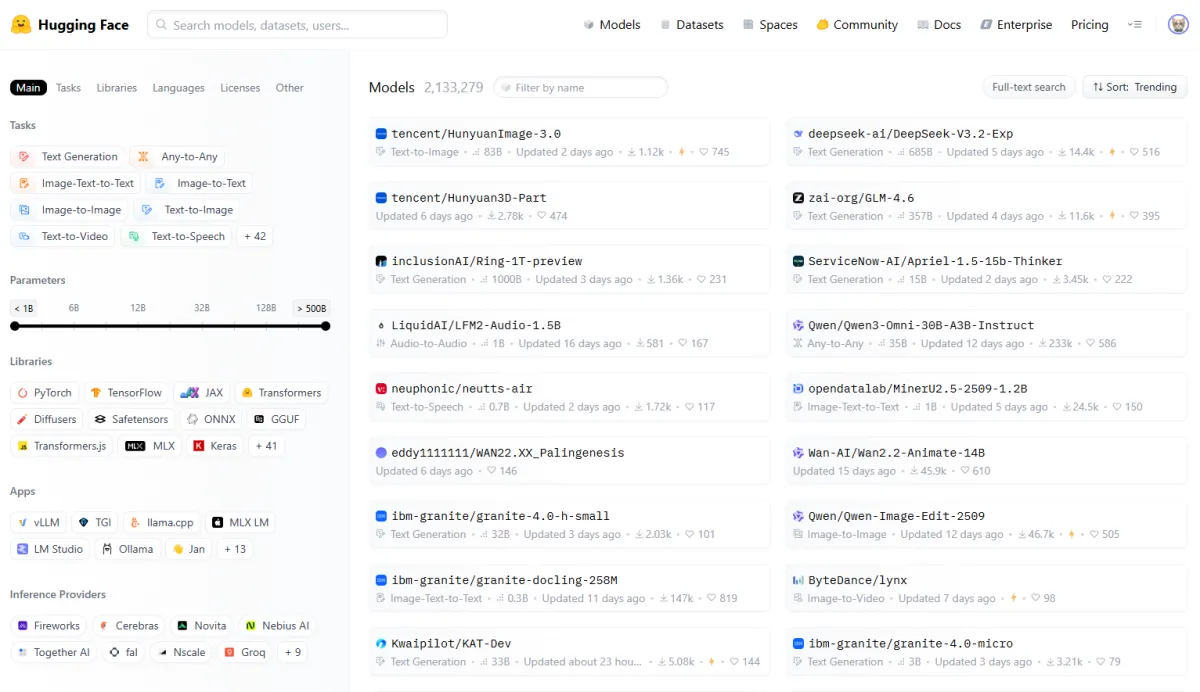Image resolution: width=1200 pixels, height=692 pixels.
Task: Open the Qwen/Qwen3-Omni-30B-A3B-Instruct model
Action: [x=986, y=334]
